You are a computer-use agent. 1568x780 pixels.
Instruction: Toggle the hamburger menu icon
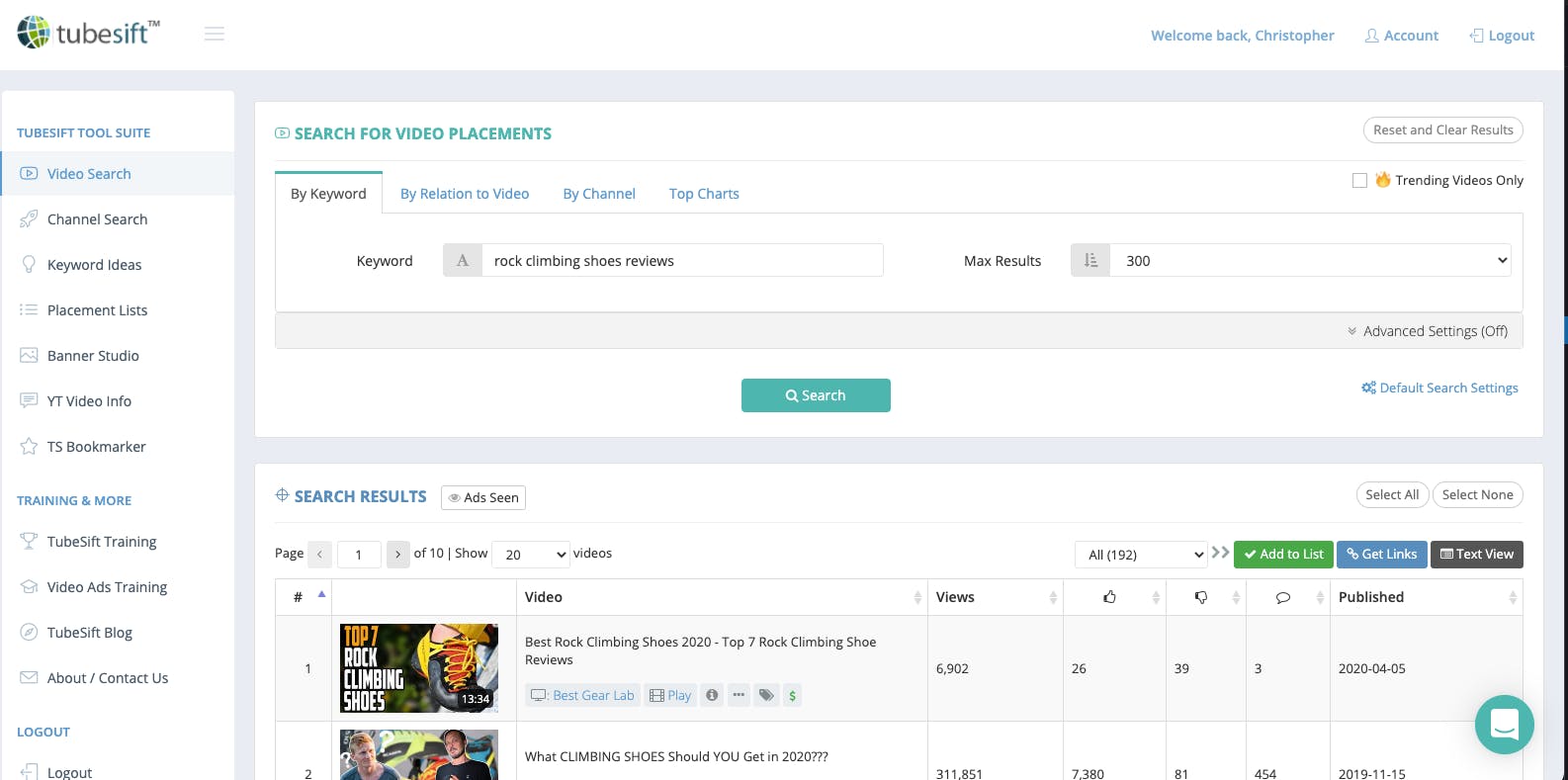coord(215,35)
